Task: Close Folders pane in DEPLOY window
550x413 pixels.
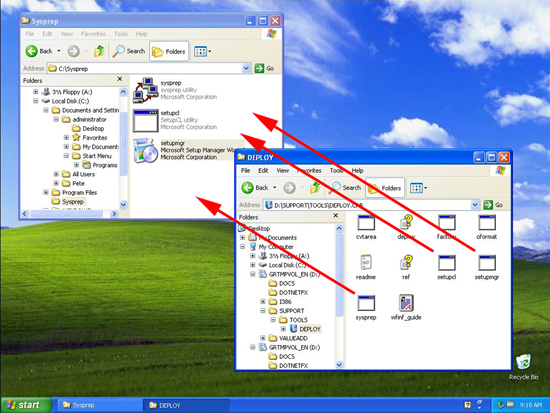Action: [x=336, y=216]
